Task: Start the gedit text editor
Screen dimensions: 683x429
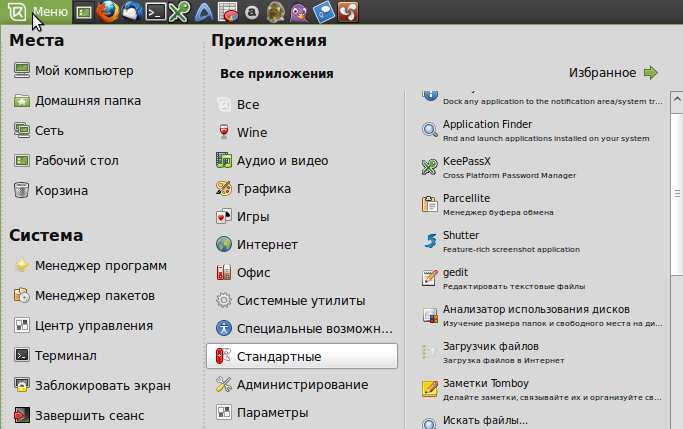Action: (455, 272)
